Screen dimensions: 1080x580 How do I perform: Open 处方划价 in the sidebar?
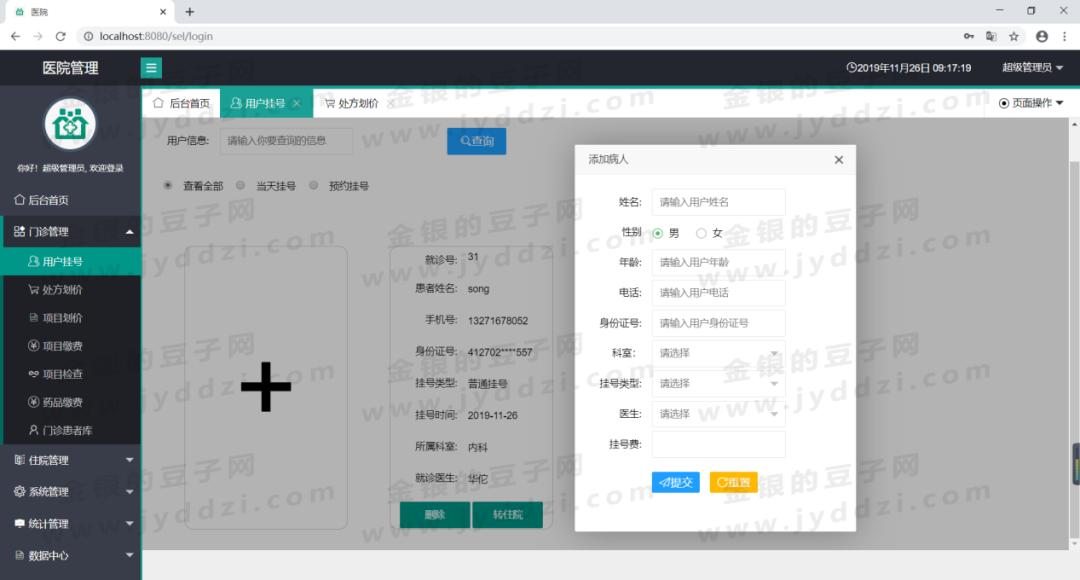point(70,289)
